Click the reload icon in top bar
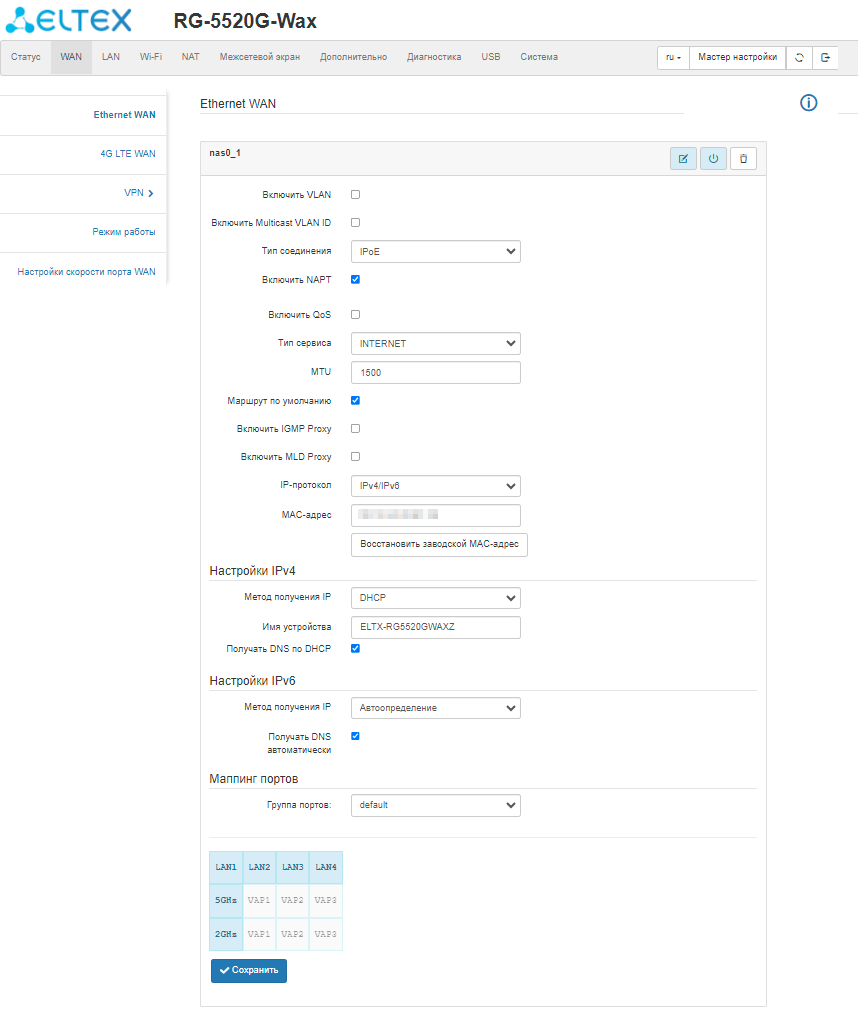 (x=799, y=58)
